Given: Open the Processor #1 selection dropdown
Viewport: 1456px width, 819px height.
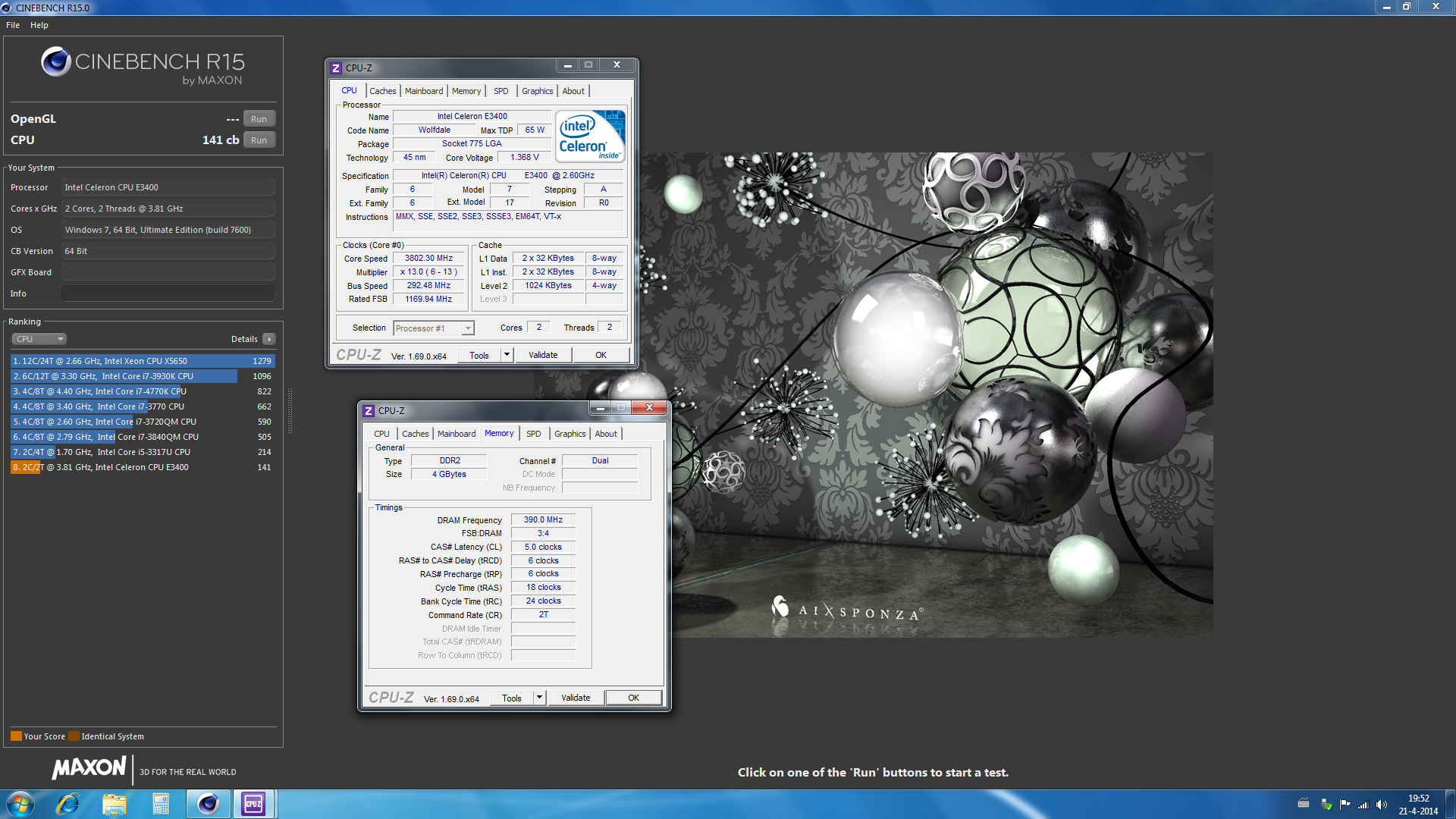Looking at the screenshot, I should (434, 328).
